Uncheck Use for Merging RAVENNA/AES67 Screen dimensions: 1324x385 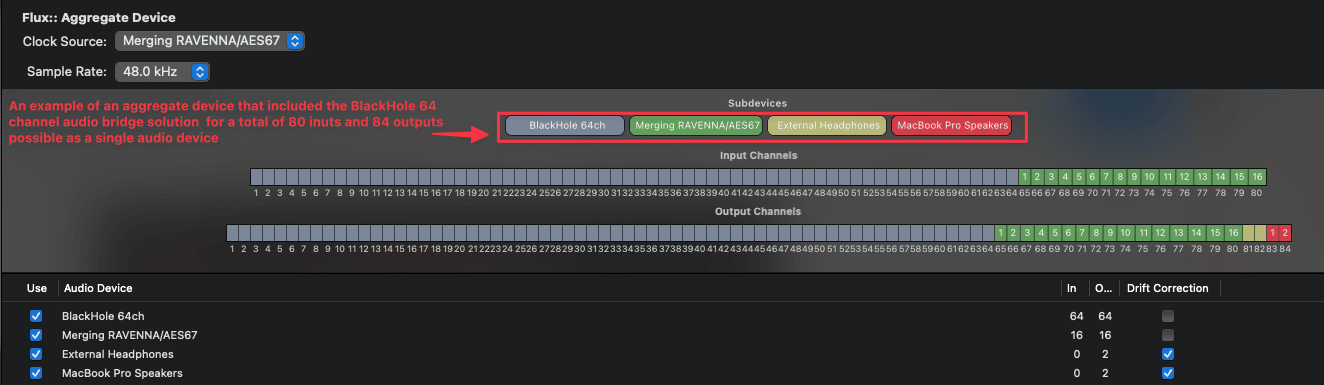pos(37,335)
